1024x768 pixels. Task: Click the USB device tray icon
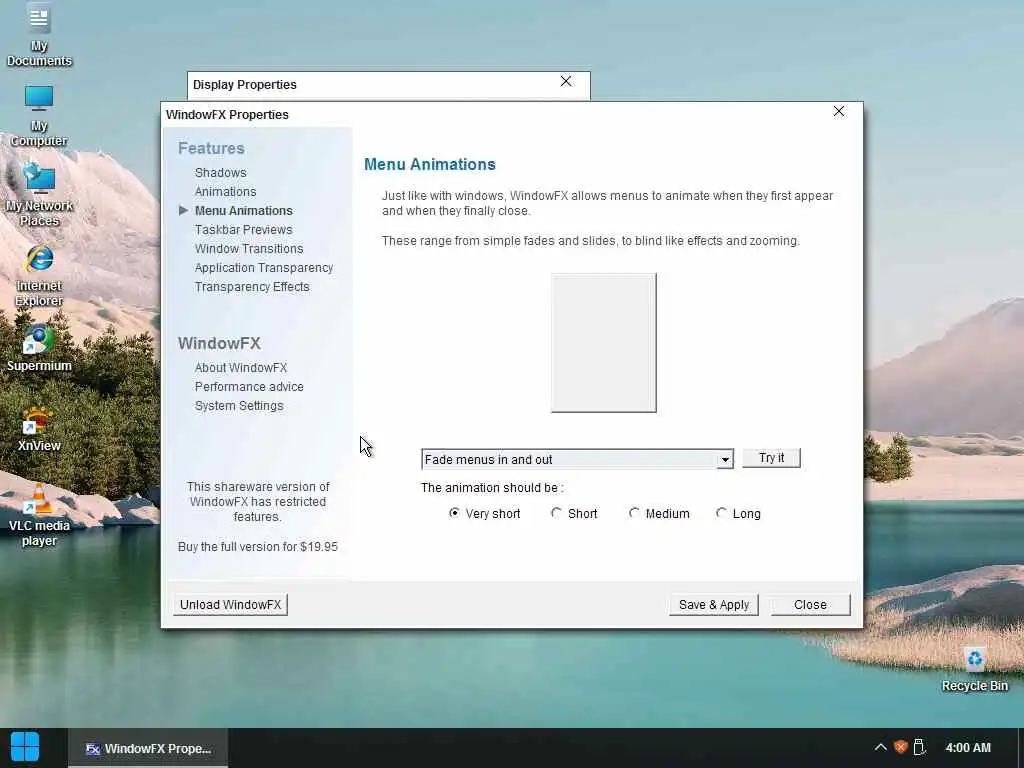919,747
